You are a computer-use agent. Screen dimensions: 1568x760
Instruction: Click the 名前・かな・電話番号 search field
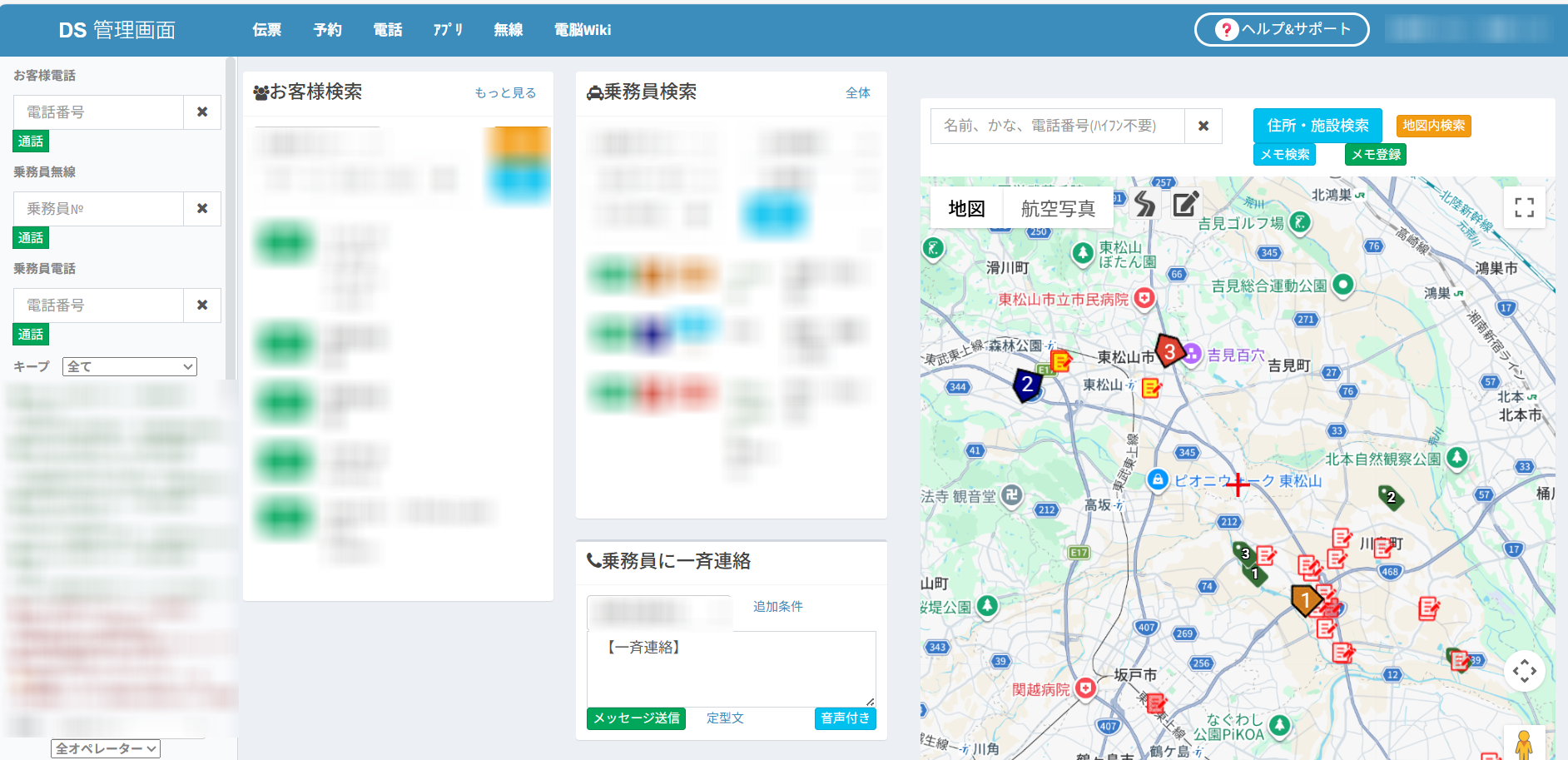click(1057, 126)
